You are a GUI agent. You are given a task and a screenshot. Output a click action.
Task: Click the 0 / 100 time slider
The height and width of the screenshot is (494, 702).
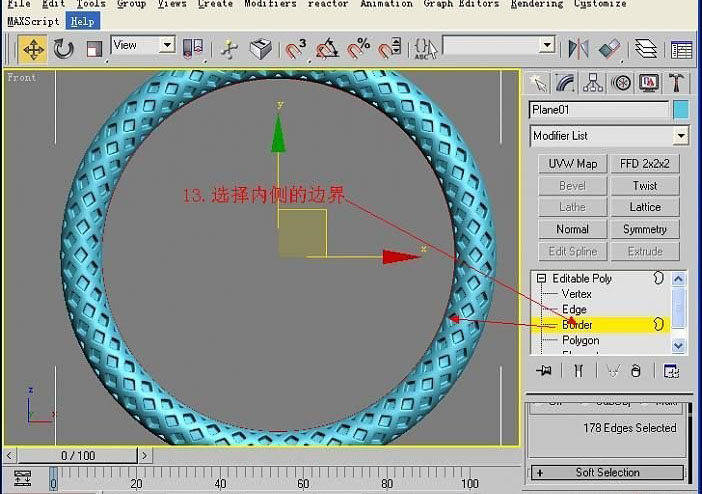coord(77,455)
